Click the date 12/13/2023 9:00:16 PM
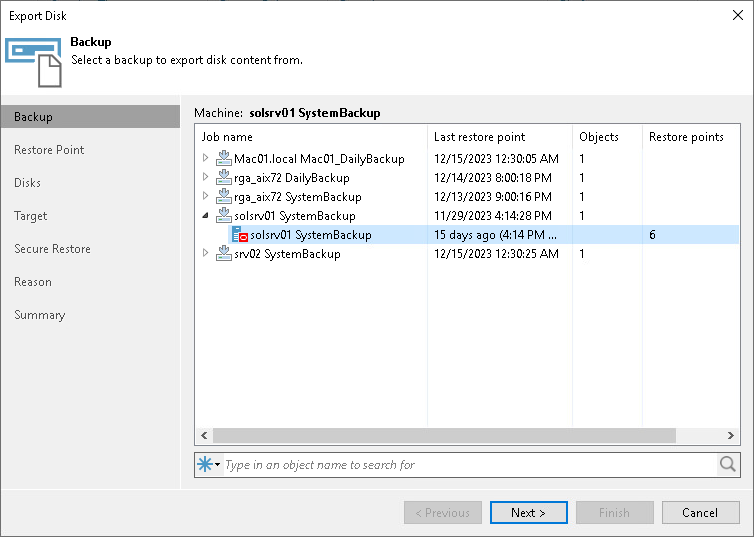 pos(493,197)
